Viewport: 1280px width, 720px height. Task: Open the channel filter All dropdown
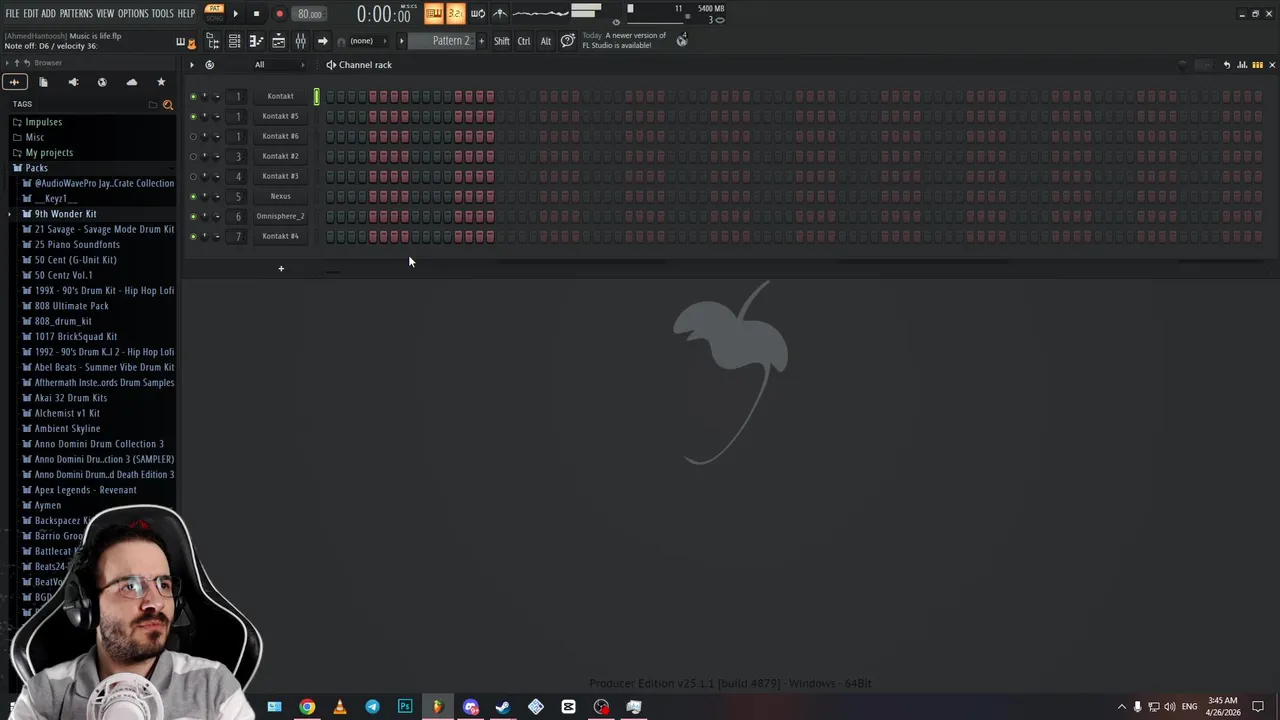point(279,65)
